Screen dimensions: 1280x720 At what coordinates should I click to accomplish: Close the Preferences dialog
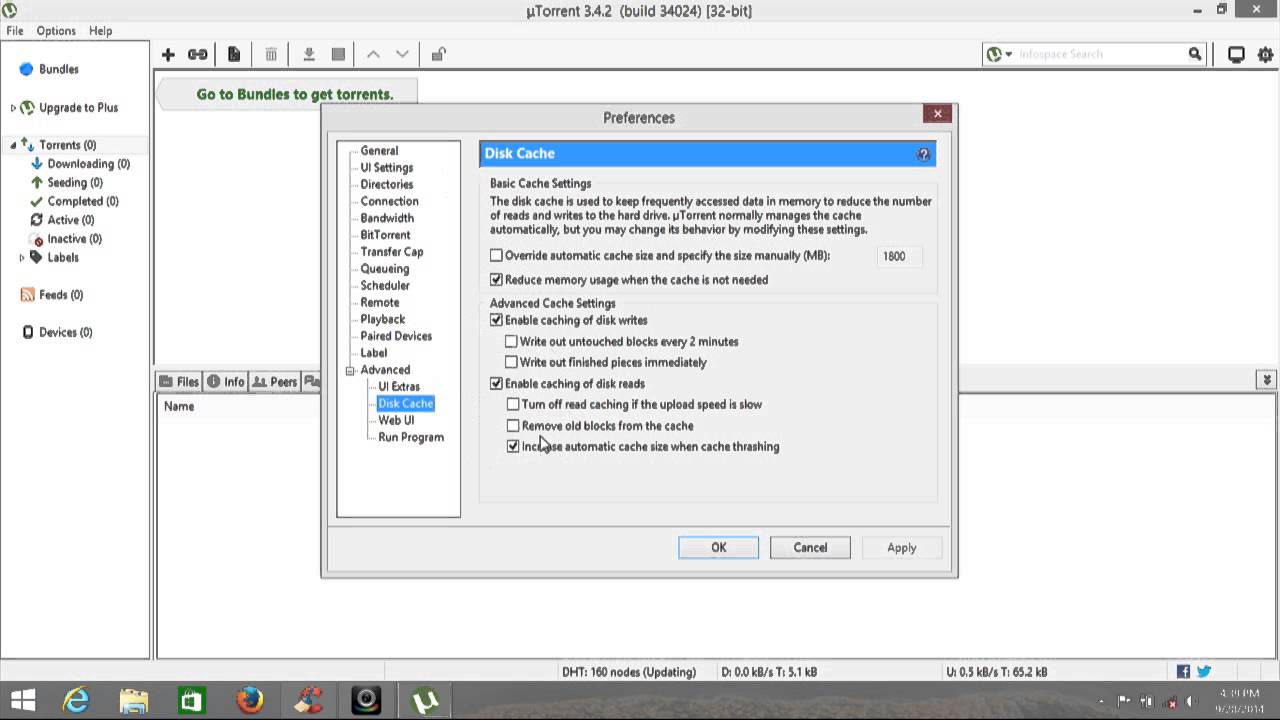pyautogui.click(x=938, y=114)
